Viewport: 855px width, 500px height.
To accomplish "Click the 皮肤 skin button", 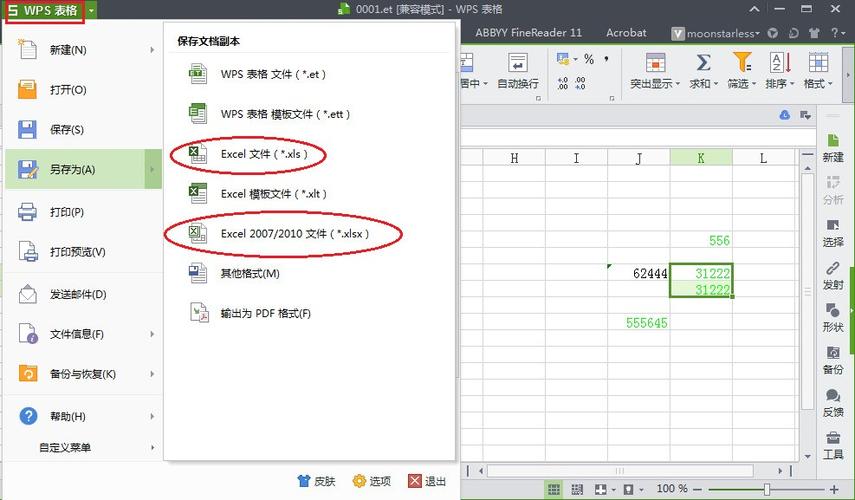I will click(316, 481).
